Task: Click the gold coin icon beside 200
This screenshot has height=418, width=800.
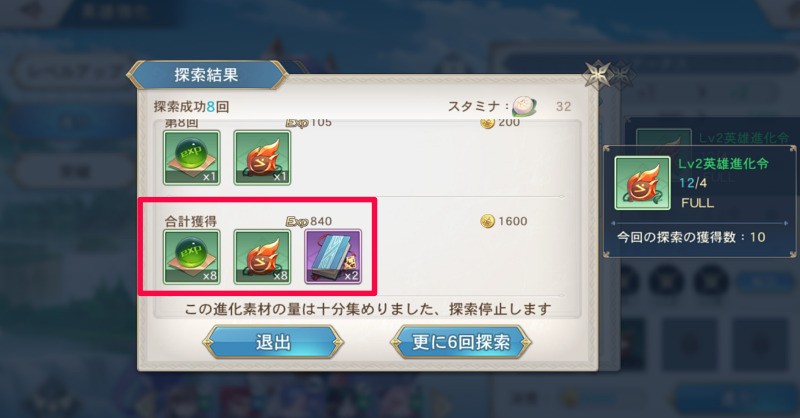Action: [x=488, y=122]
